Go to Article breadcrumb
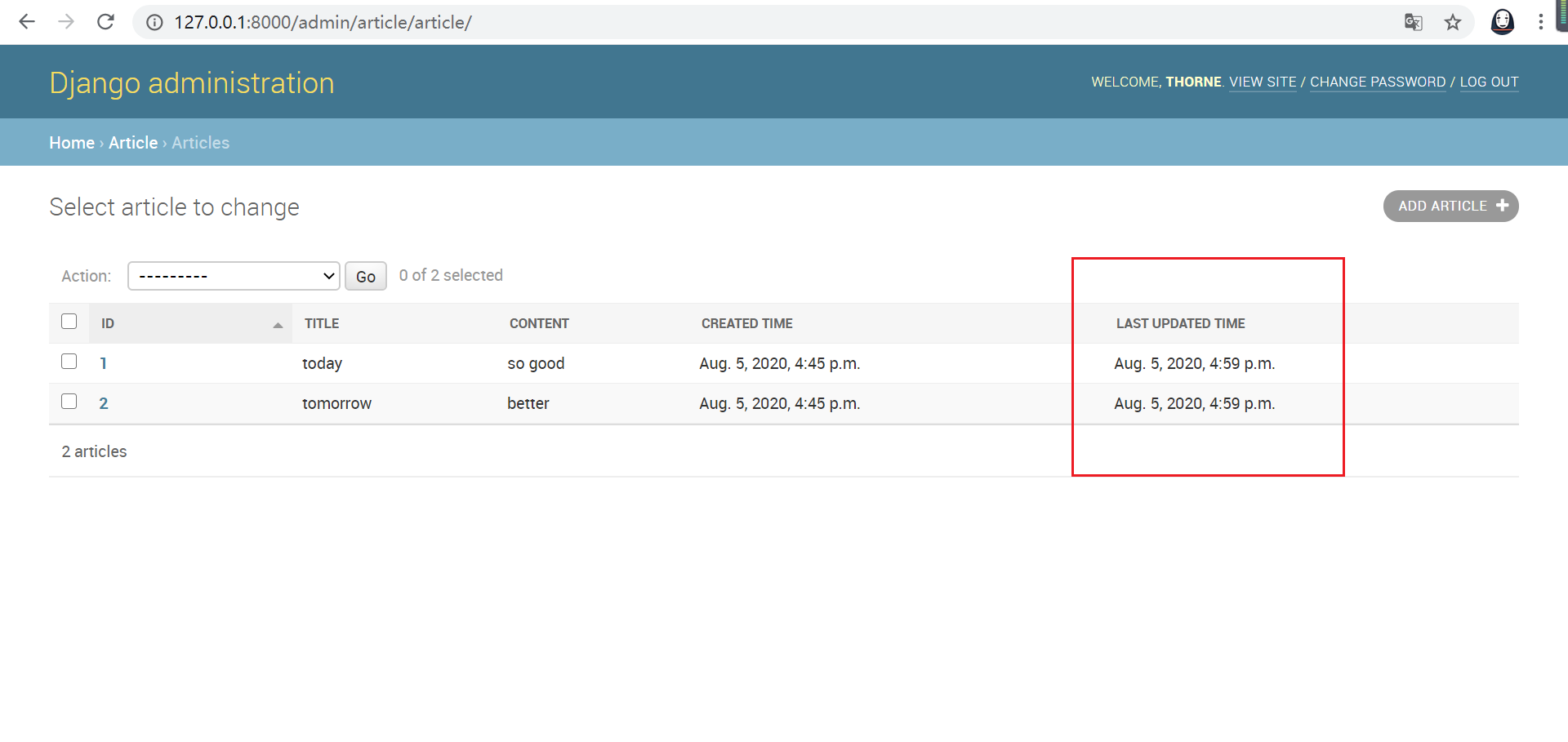Viewport: 1568px width, 742px height. click(x=133, y=143)
